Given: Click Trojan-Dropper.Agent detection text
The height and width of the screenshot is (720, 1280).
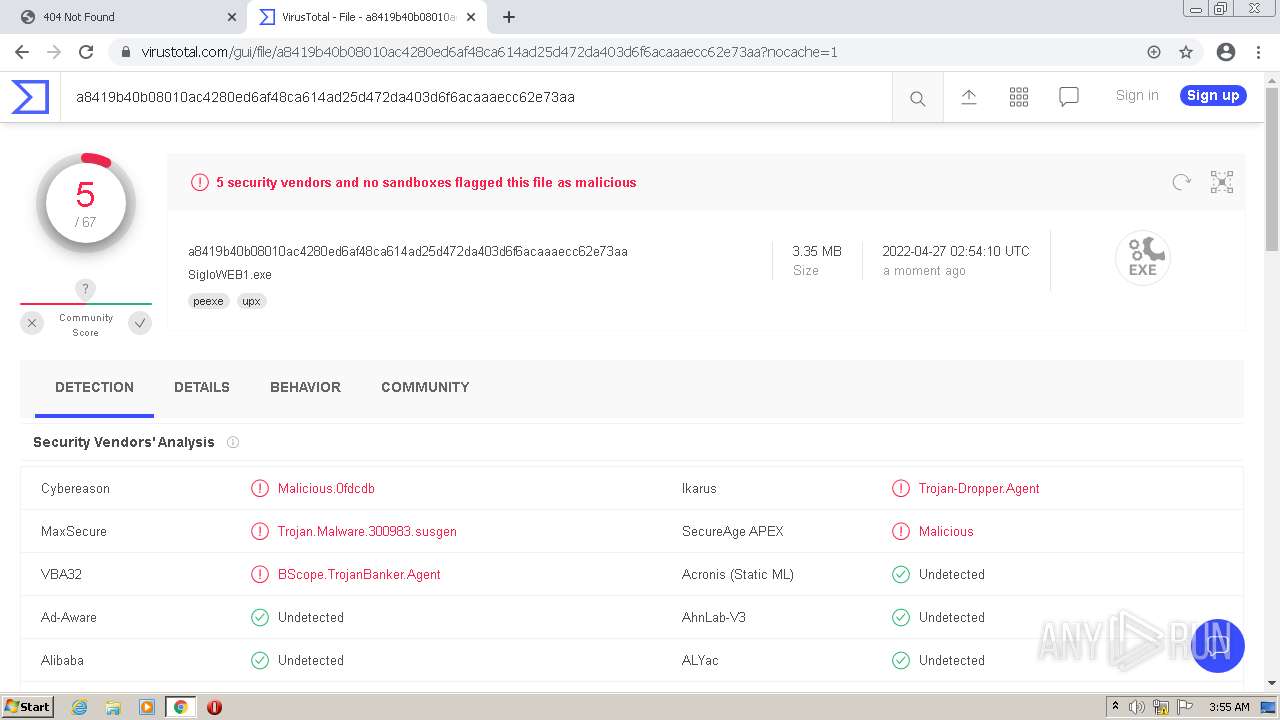Looking at the screenshot, I should (979, 488).
